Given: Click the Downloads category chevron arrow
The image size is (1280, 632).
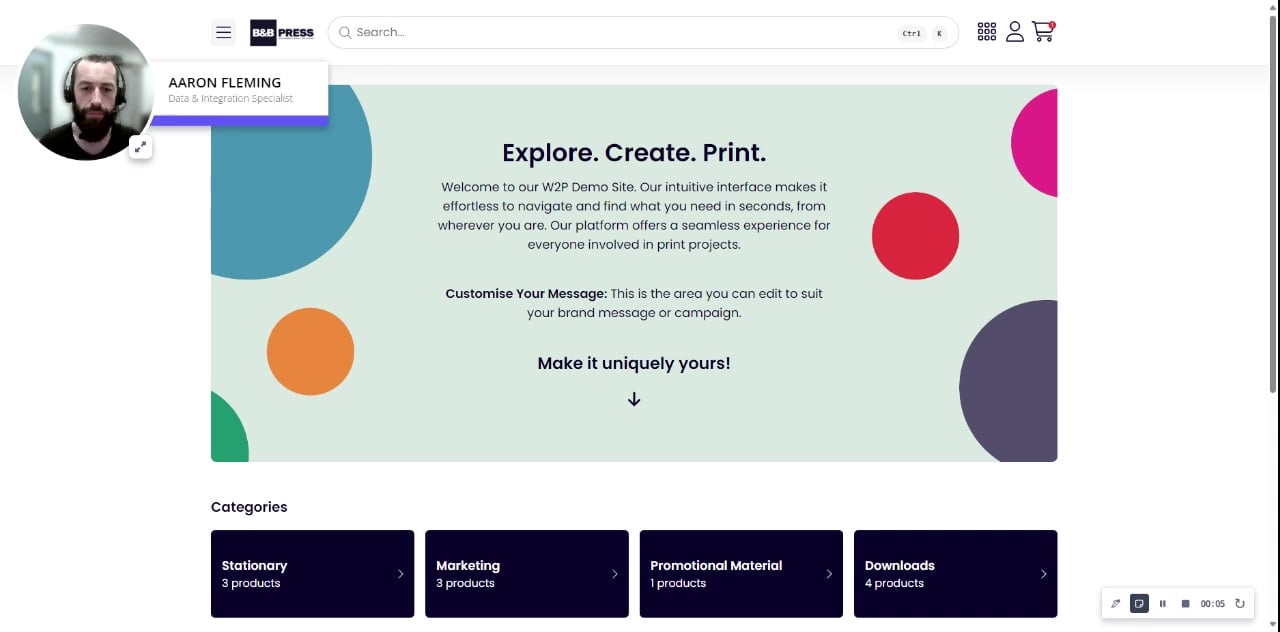Looking at the screenshot, I should (1043, 574).
